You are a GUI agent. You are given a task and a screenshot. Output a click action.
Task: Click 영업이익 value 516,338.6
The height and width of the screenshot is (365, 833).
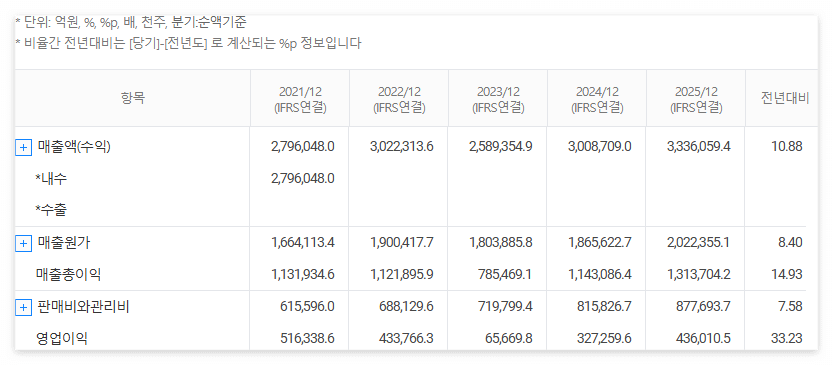click(307, 338)
